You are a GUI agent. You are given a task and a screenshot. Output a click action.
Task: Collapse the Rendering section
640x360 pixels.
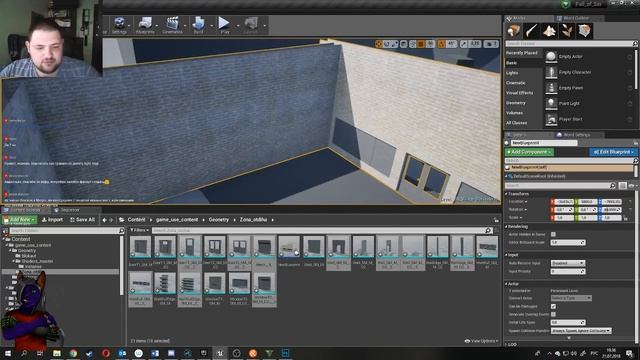[507, 227]
